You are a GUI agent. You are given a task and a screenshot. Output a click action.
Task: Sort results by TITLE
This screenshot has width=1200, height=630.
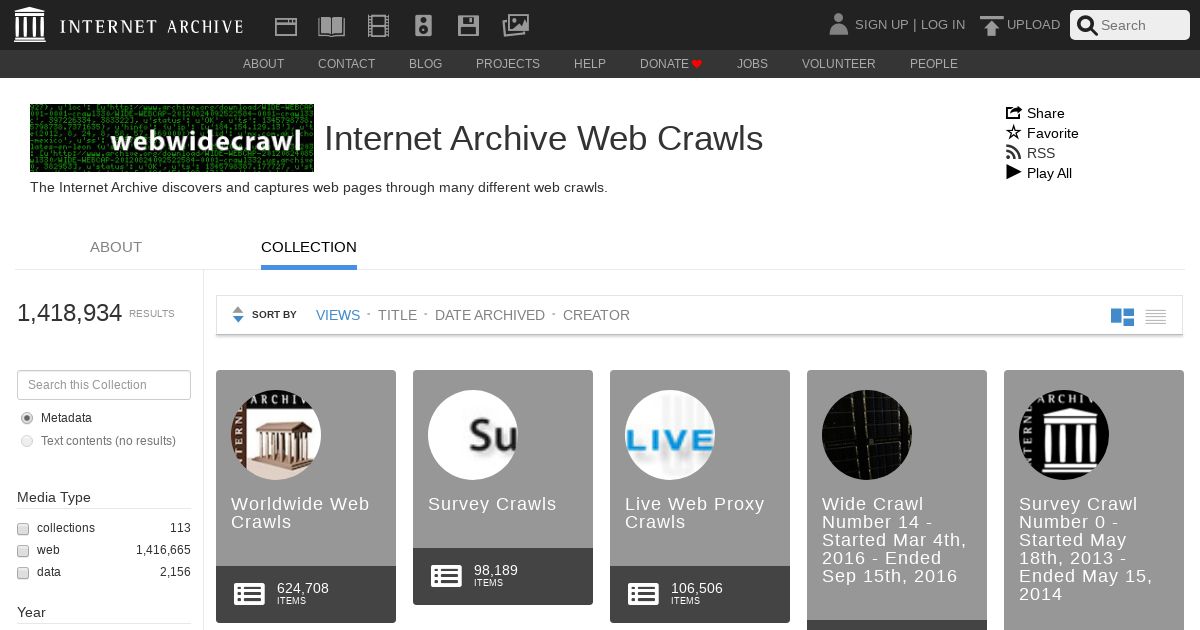pos(397,315)
